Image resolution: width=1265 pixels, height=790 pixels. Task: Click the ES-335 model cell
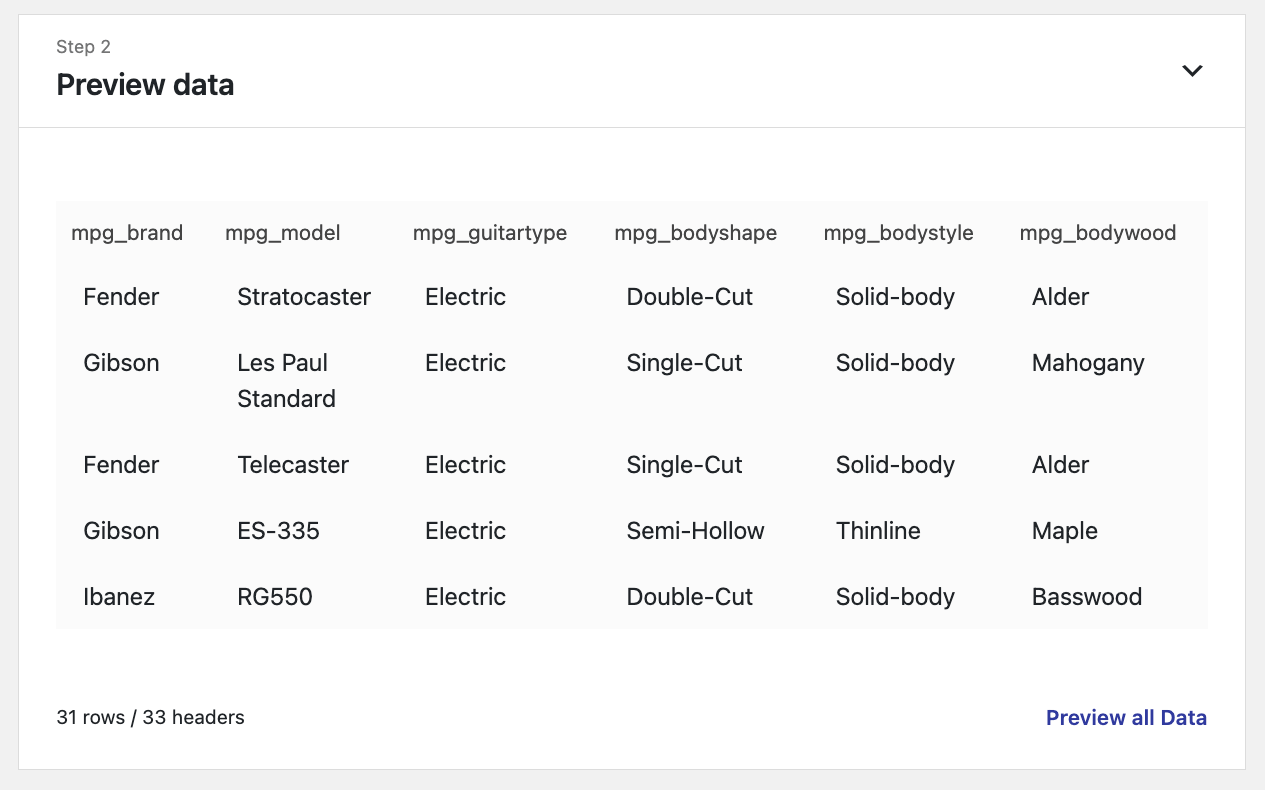tap(279, 531)
